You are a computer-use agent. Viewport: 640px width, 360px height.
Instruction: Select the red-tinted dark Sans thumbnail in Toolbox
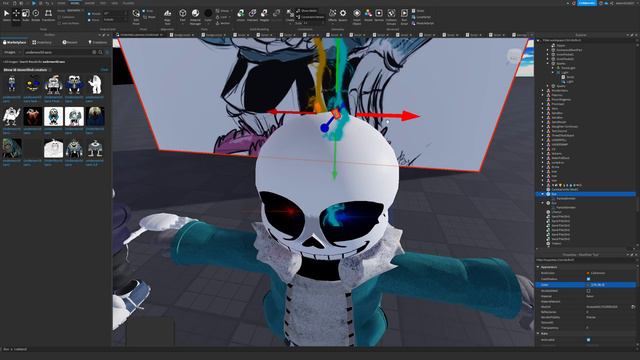[33, 116]
